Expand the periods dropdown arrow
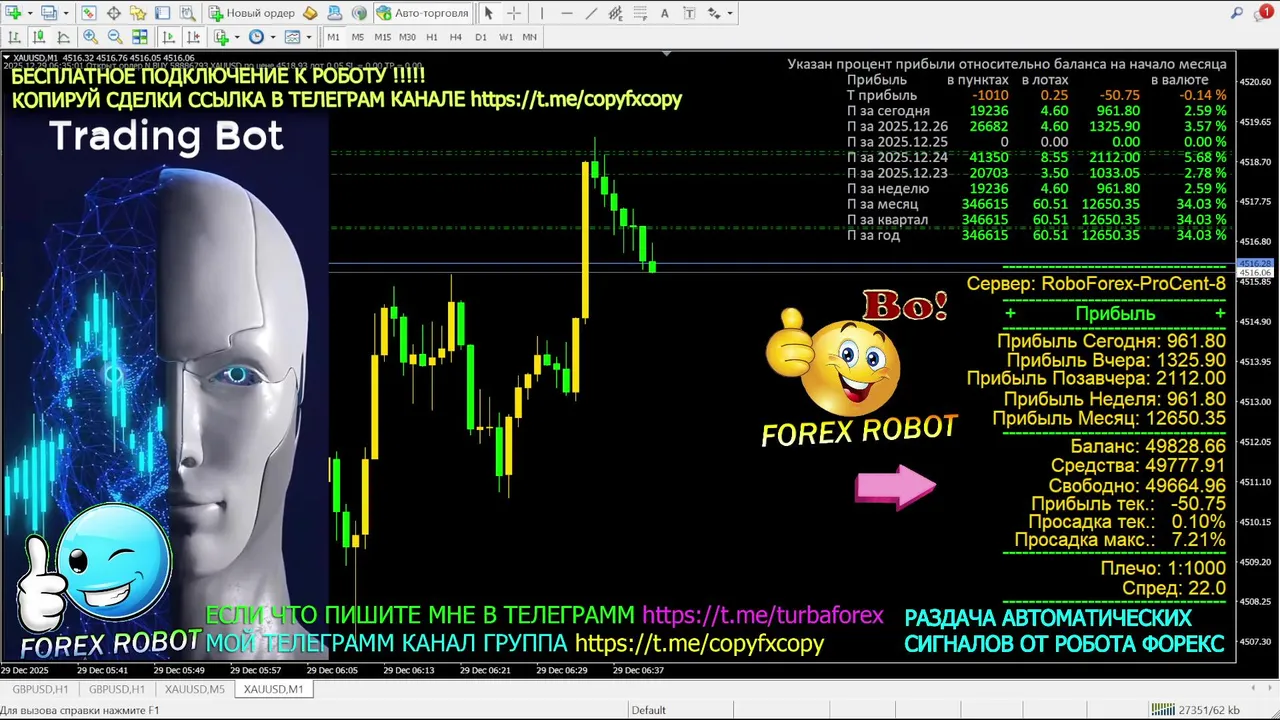Screen dimensions: 1280x720 [x=272, y=37]
